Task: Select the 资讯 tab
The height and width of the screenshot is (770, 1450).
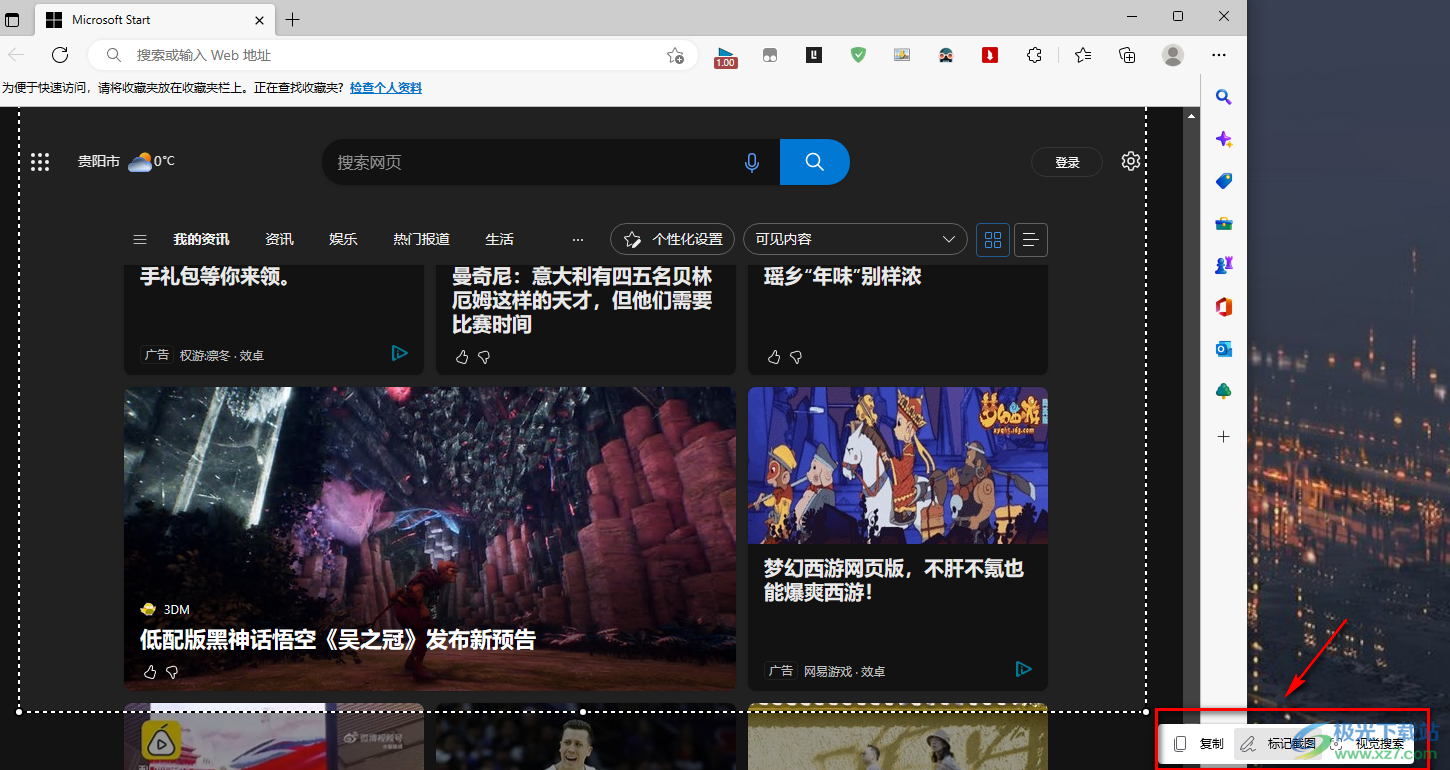Action: (279, 239)
